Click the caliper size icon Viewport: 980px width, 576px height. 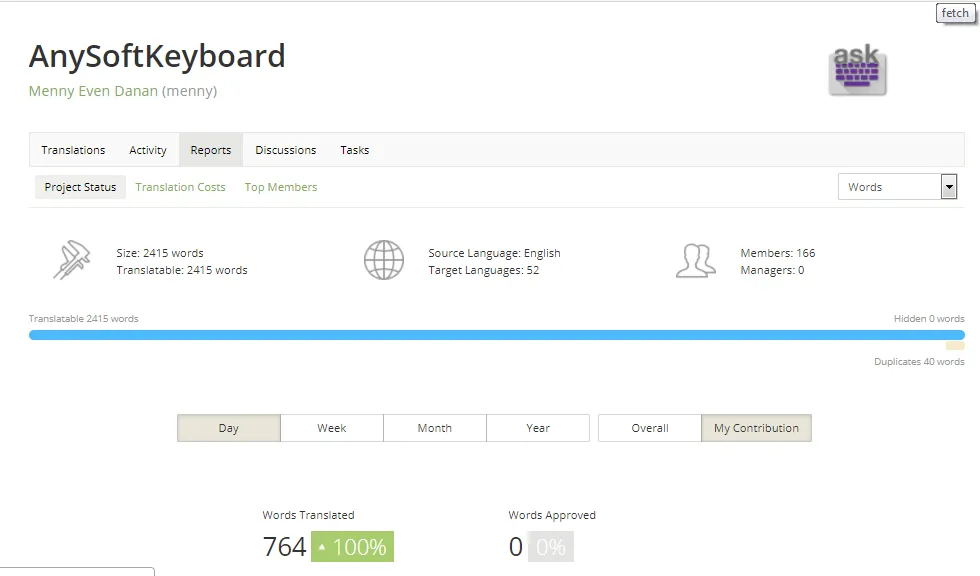(71, 260)
